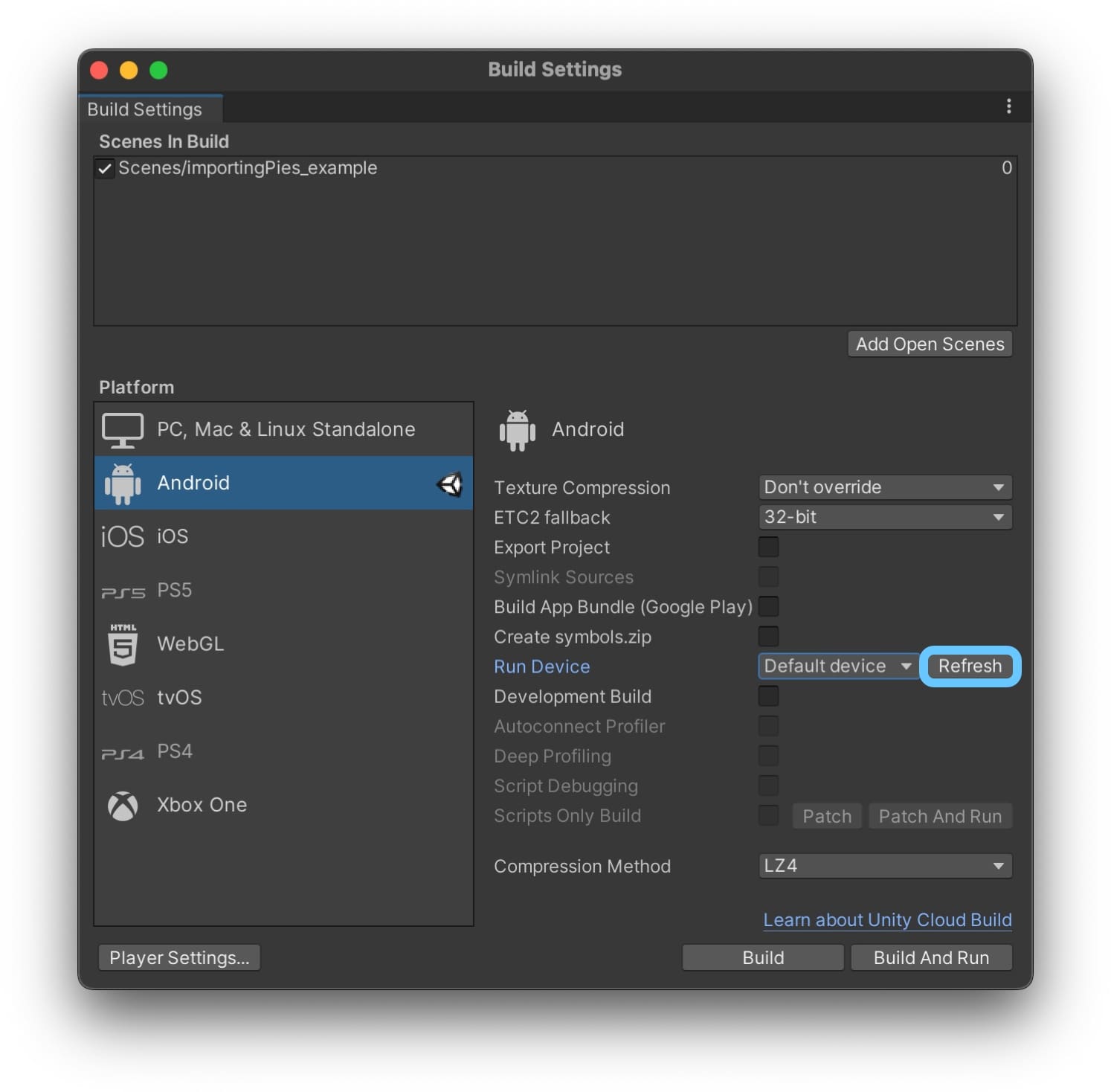The width and height of the screenshot is (1111, 1092).
Task: Toggle the Scripts Only Build checkbox
Action: click(x=768, y=815)
